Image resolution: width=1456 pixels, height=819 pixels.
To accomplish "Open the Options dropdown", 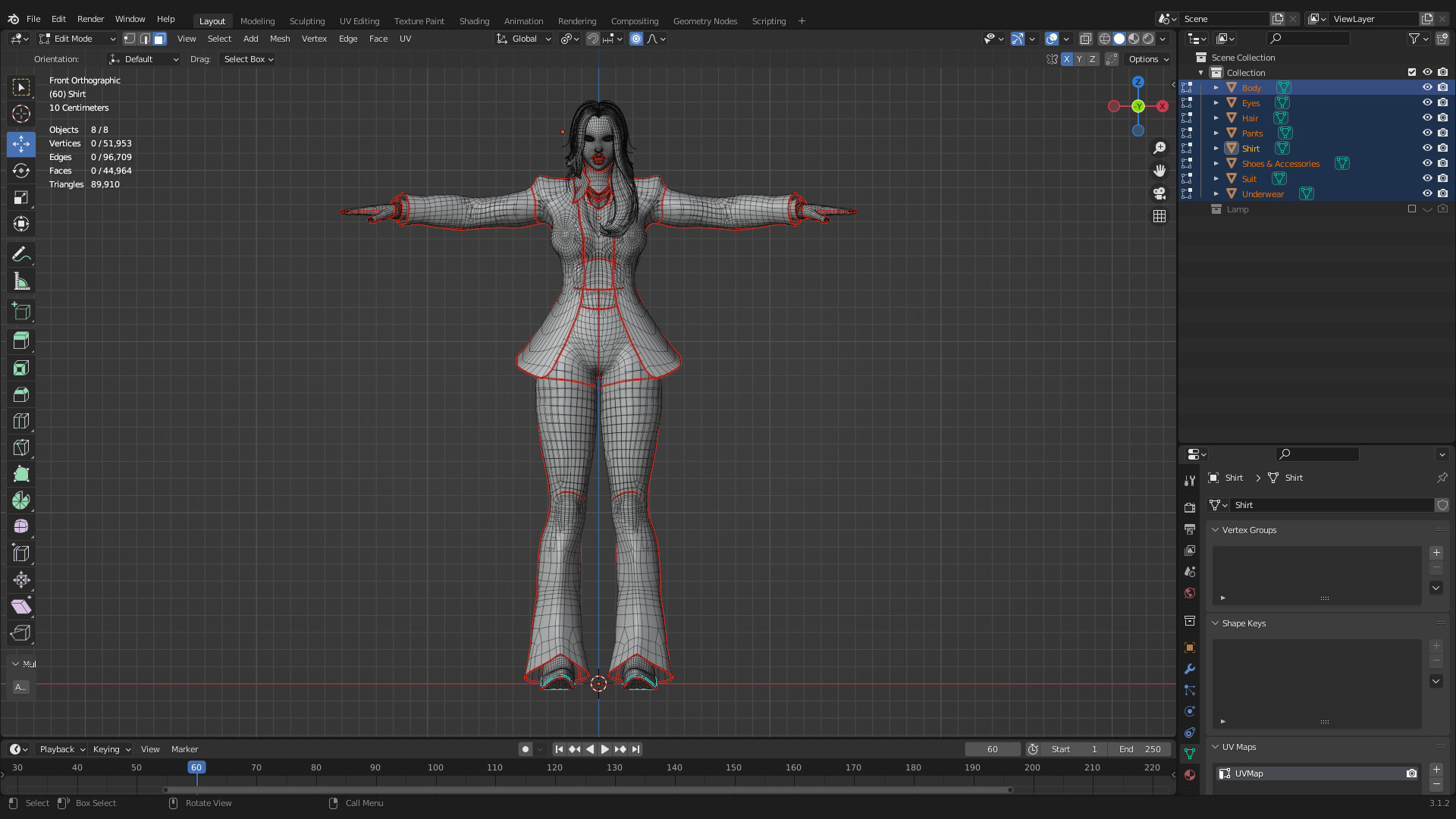I will 1148,59.
